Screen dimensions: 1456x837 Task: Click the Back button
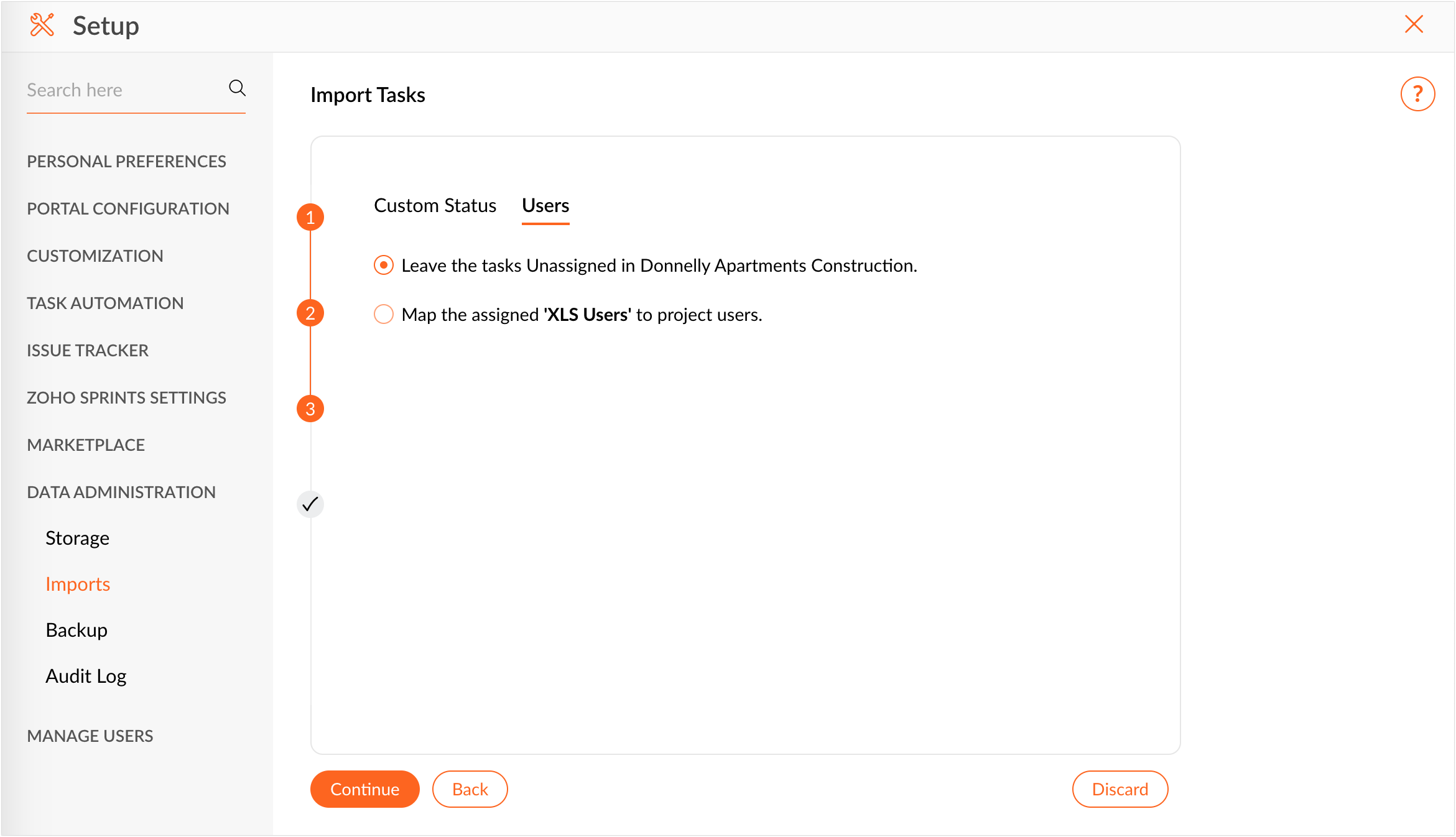point(470,789)
